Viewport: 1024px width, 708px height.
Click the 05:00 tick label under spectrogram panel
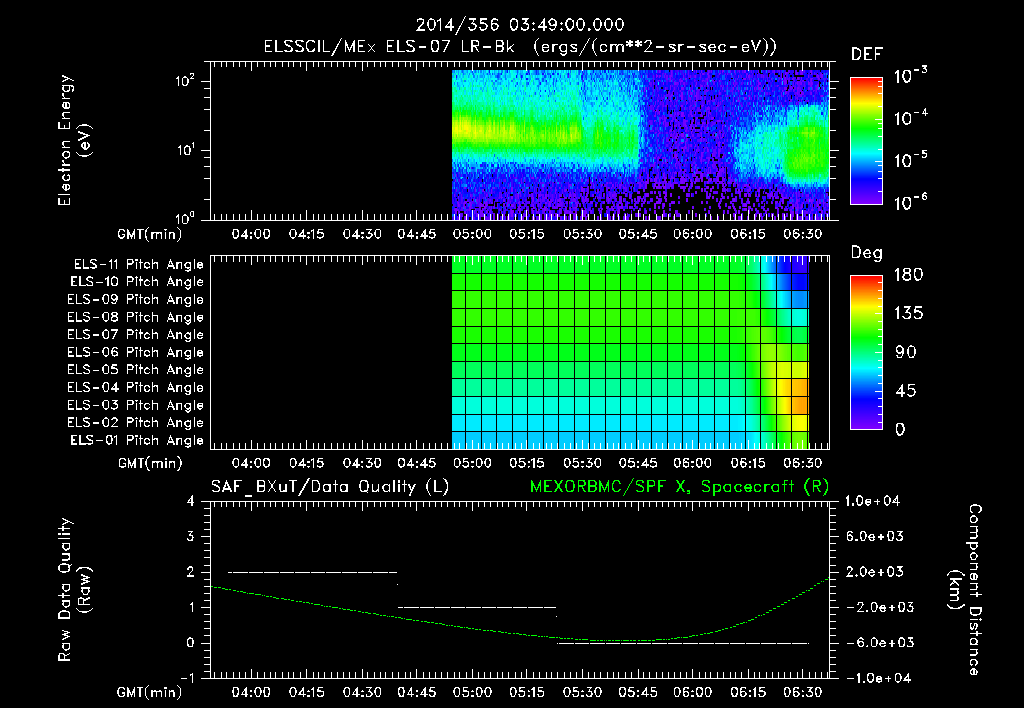(x=472, y=234)
